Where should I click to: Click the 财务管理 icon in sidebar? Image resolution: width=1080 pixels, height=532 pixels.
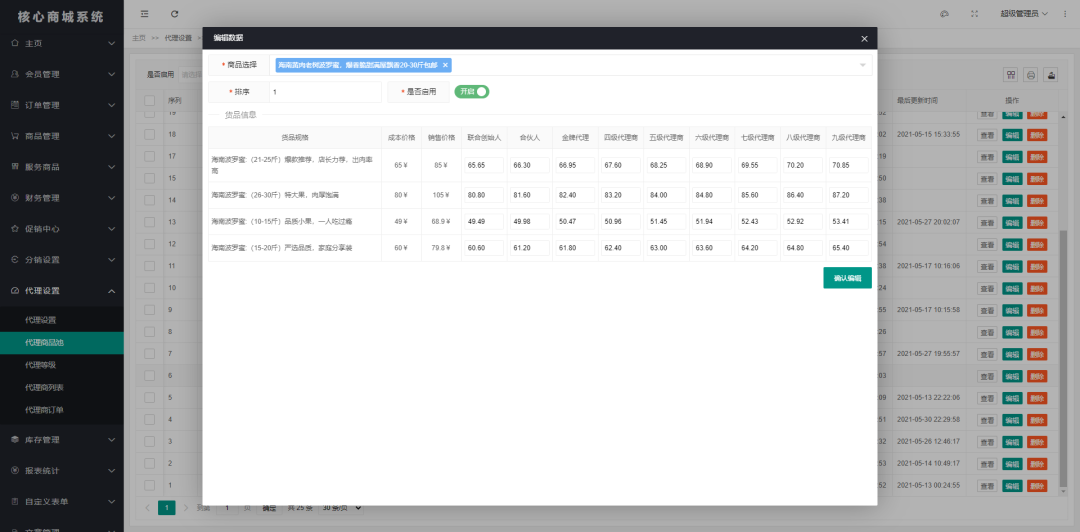(x=15, y=198)
